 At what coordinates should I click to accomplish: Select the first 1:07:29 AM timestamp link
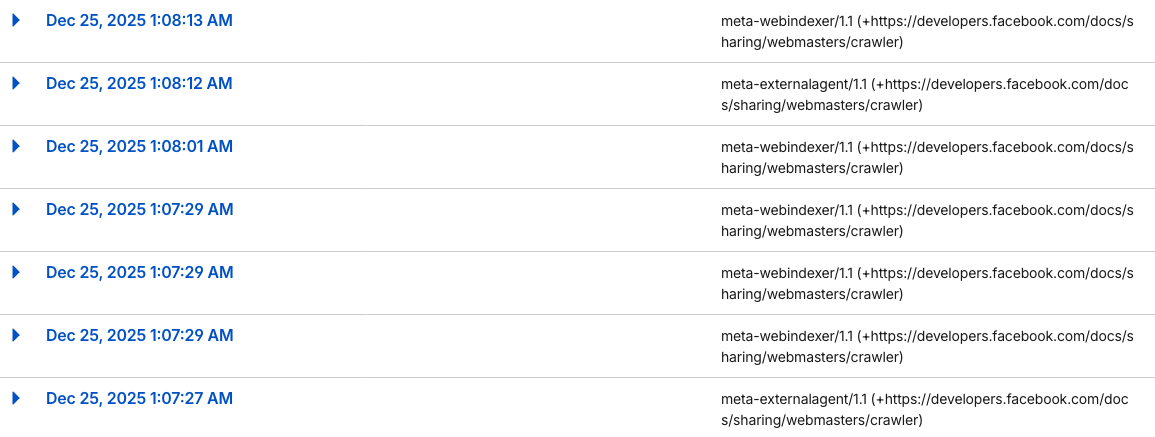139,209
